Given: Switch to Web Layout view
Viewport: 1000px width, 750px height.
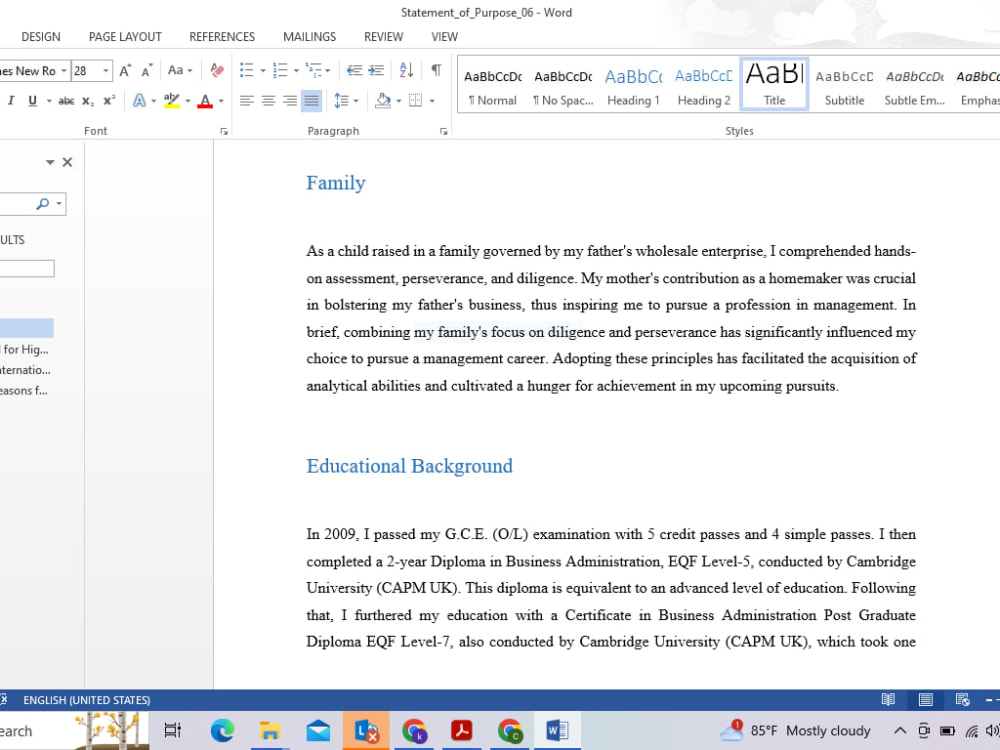Looking at the screenshot, I should coord(962,700).
